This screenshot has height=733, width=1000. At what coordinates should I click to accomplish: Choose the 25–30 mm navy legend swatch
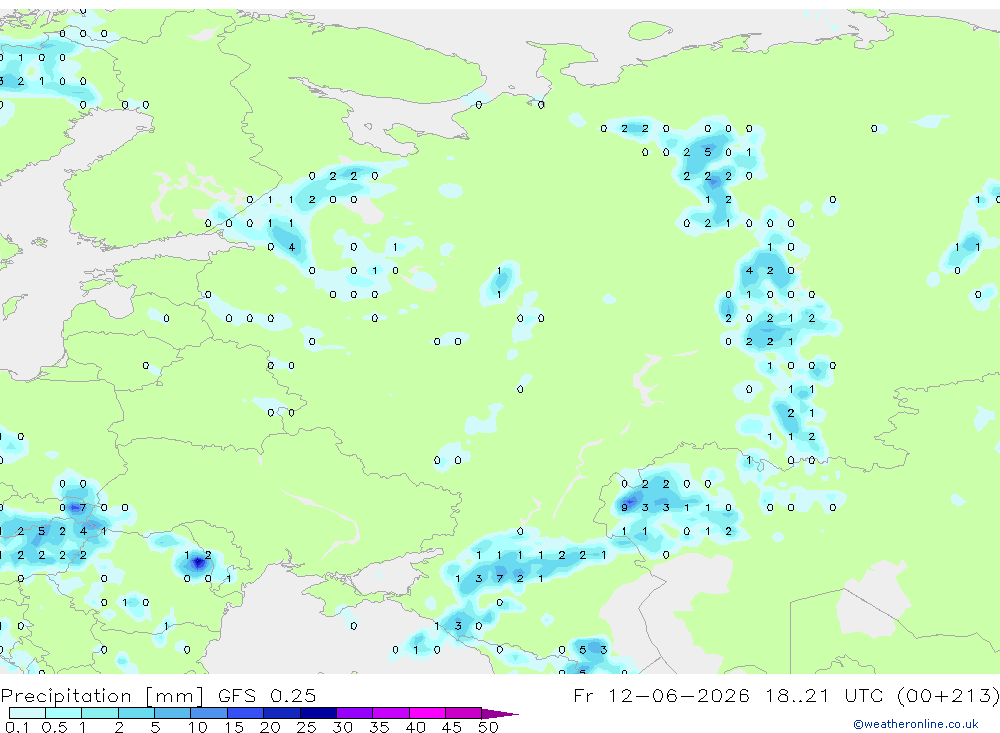pos(318,713)
